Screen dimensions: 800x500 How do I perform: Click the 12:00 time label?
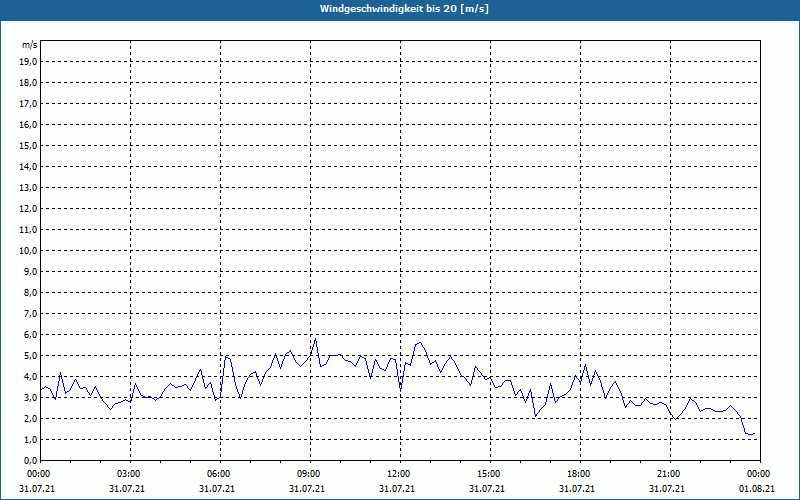click(399, 474)
